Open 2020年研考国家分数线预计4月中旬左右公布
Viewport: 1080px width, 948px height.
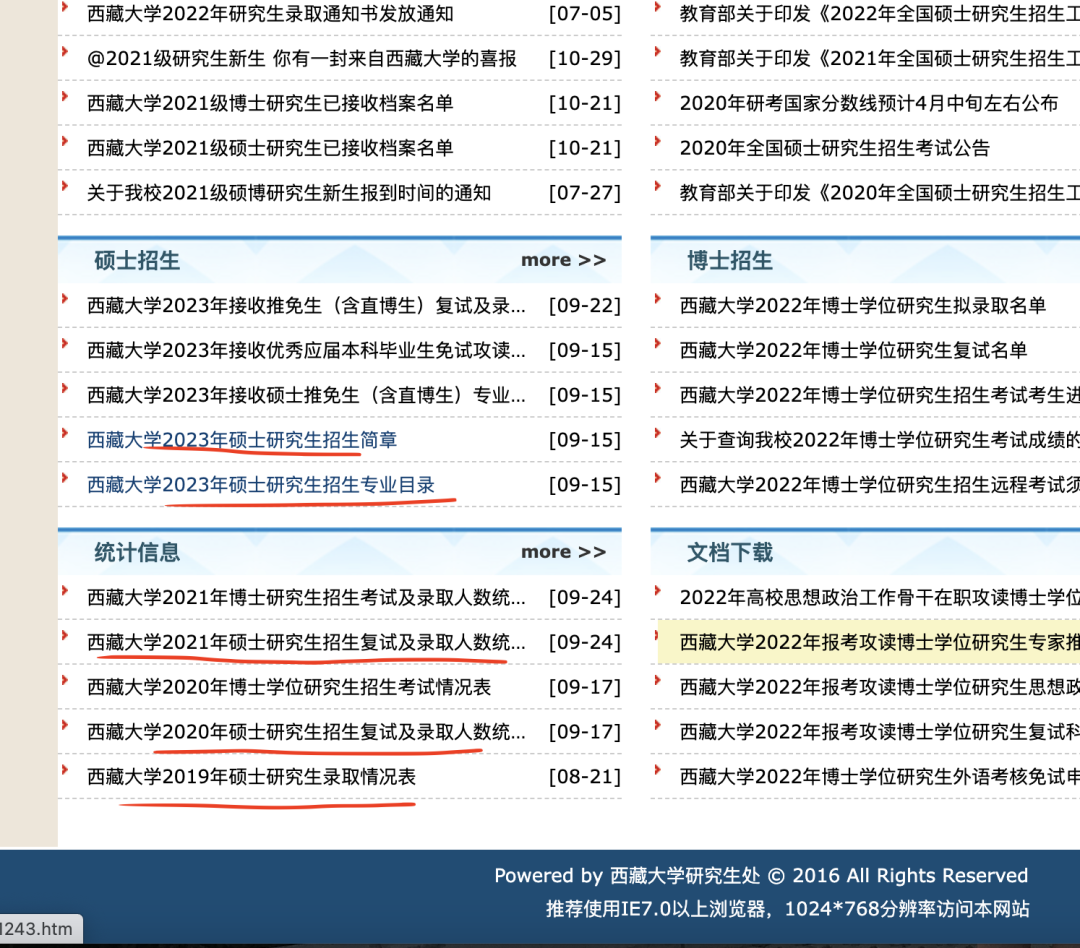click(x=869, y=103)
